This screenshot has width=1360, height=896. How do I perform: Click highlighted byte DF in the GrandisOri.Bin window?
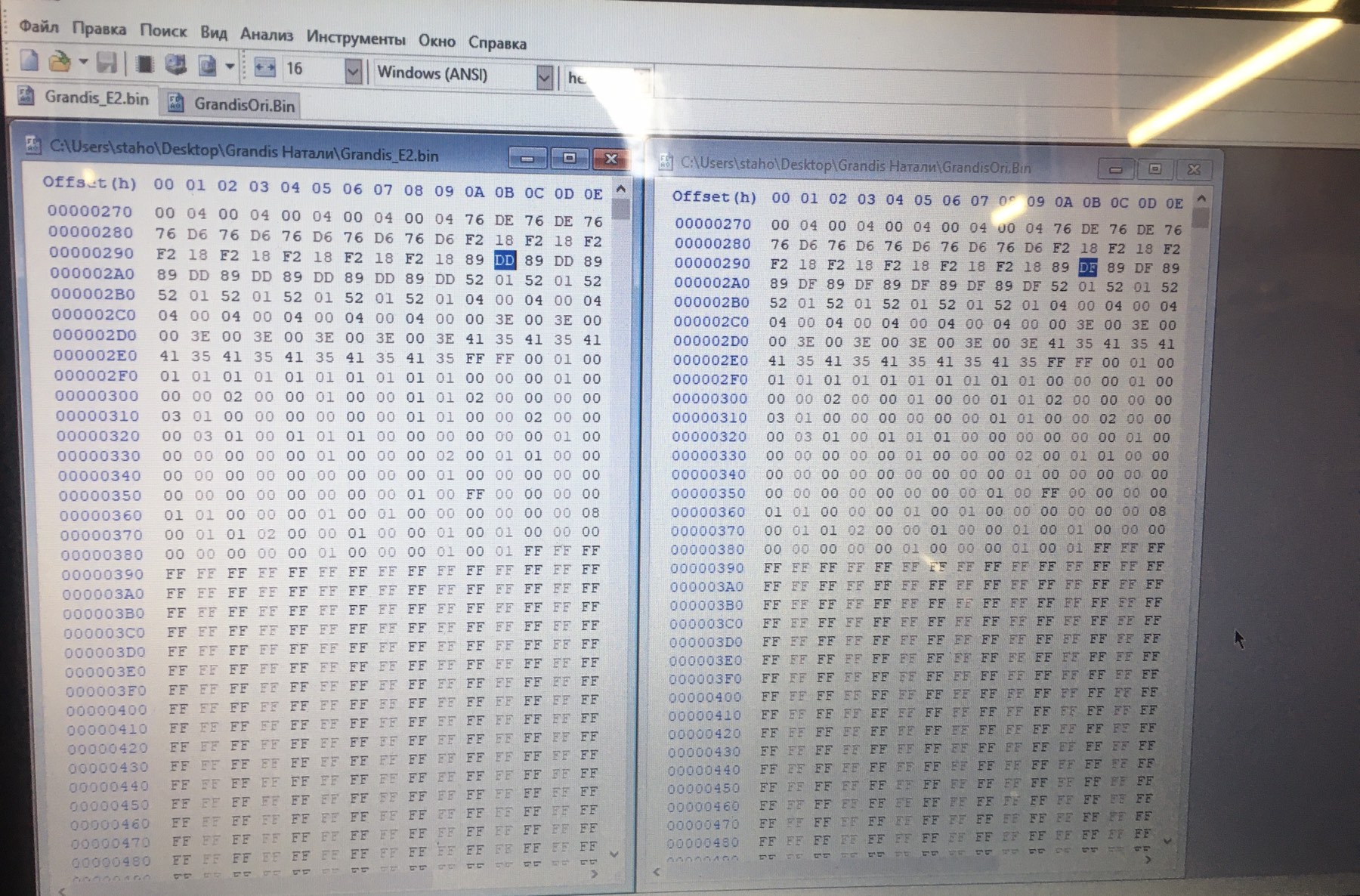point(1088,267)
